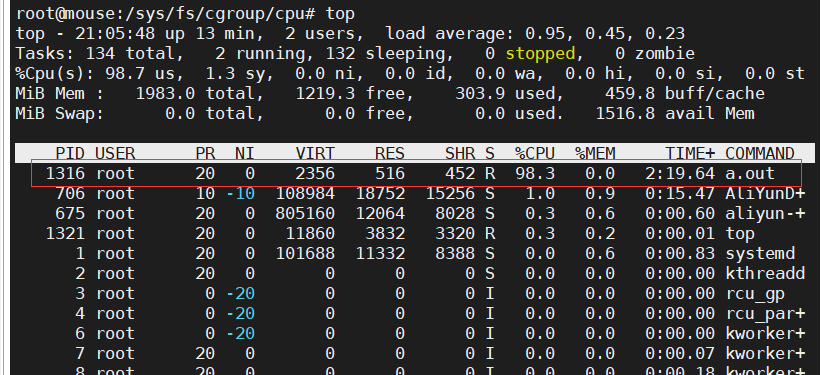Click the 98.3 CPU value for a.out
This screenshot has width=821, height=375.
coord(535,173)
